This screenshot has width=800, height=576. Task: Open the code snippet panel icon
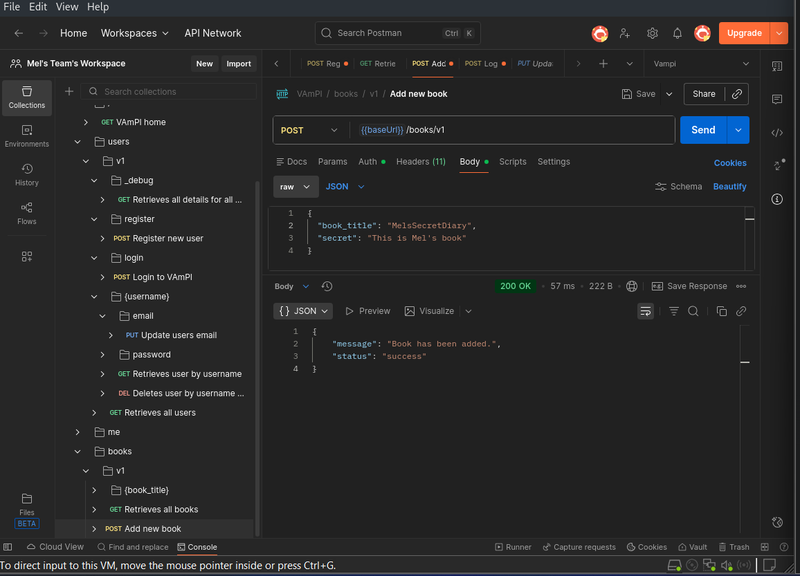[x=777, y=132]
